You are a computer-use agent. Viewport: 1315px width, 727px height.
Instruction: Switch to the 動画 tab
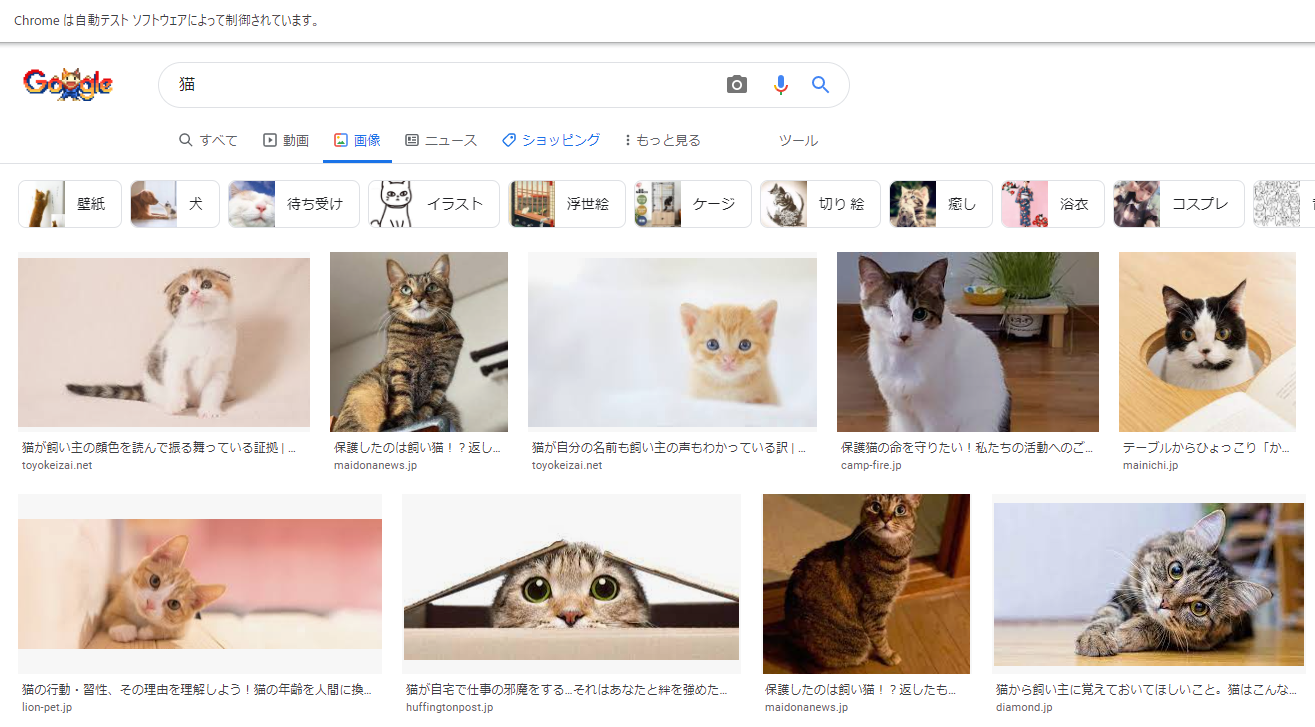click(x=286, y=140)
